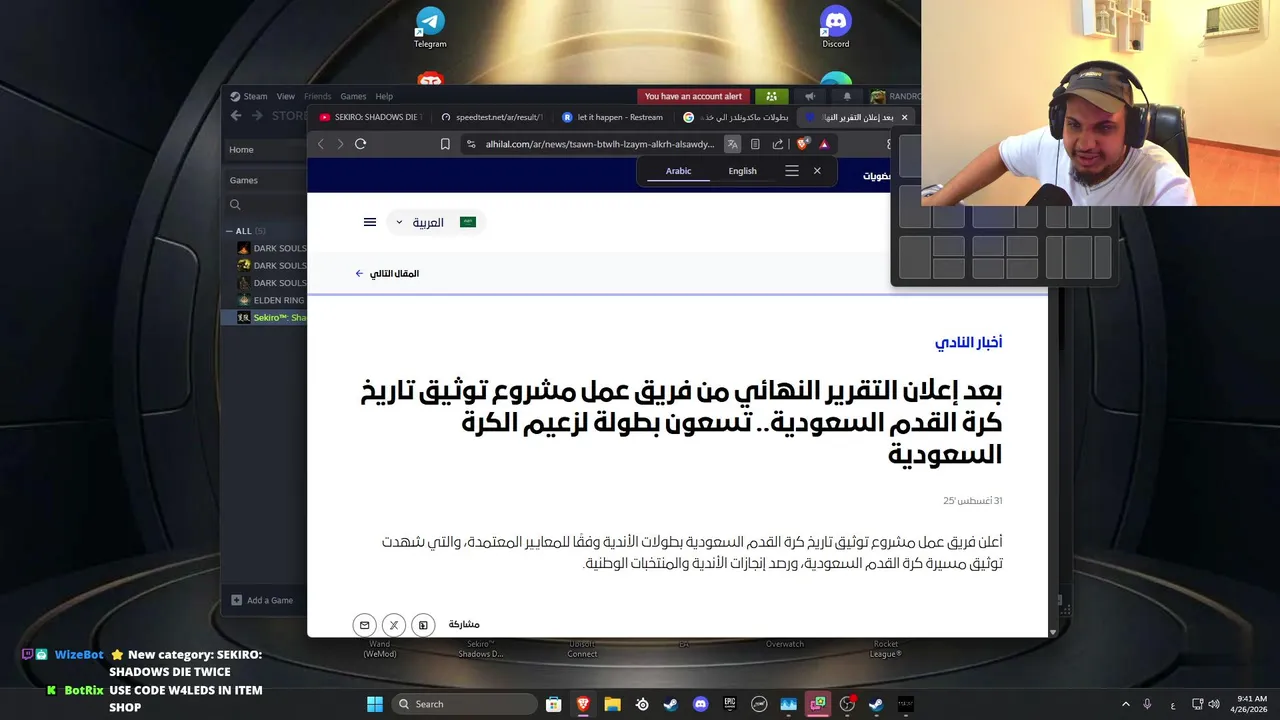Open reader mode icon in address bar

[755, 144]
